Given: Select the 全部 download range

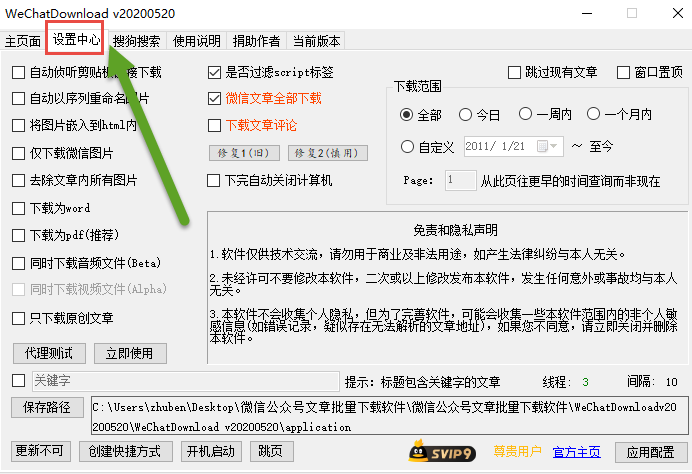Looking at the screenshot, I should coord(406,115).
